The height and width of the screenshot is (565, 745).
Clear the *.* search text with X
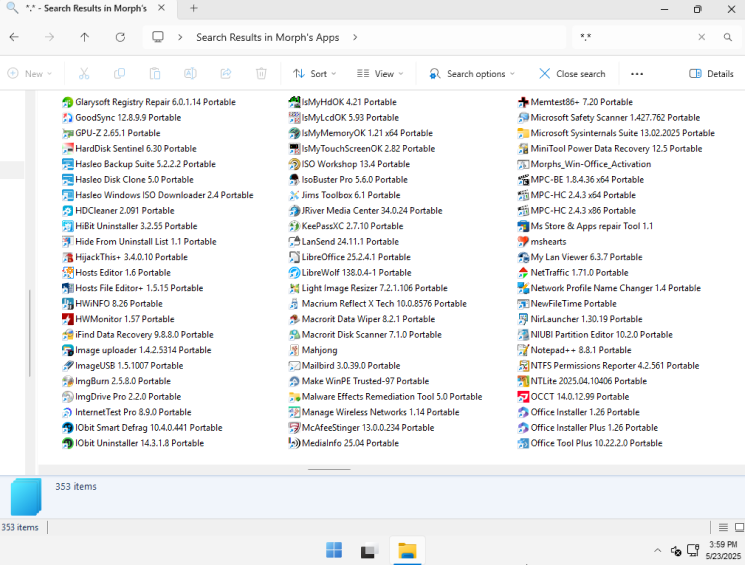pyautogui.click(x=701, y=37)
